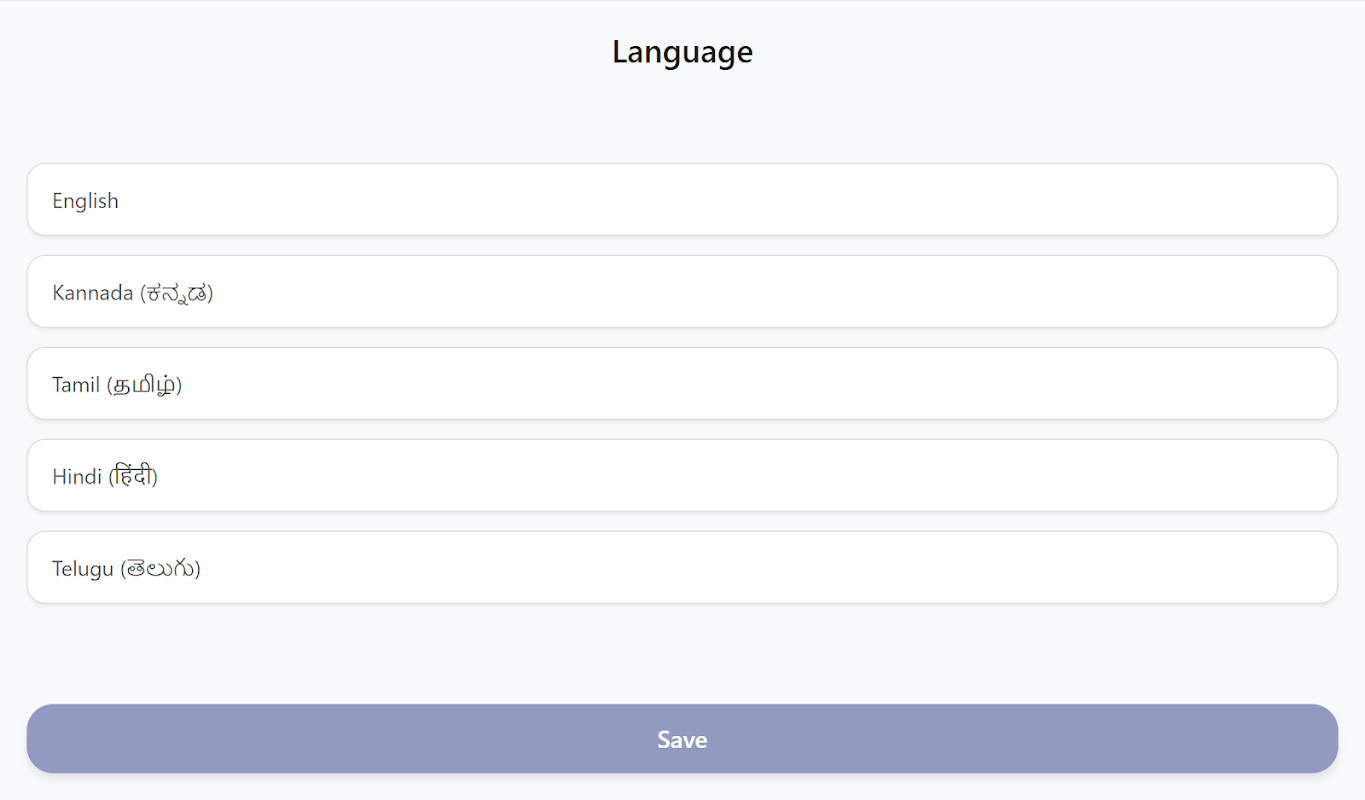
Task: Choose Kannada as the language
Action: 682,292
